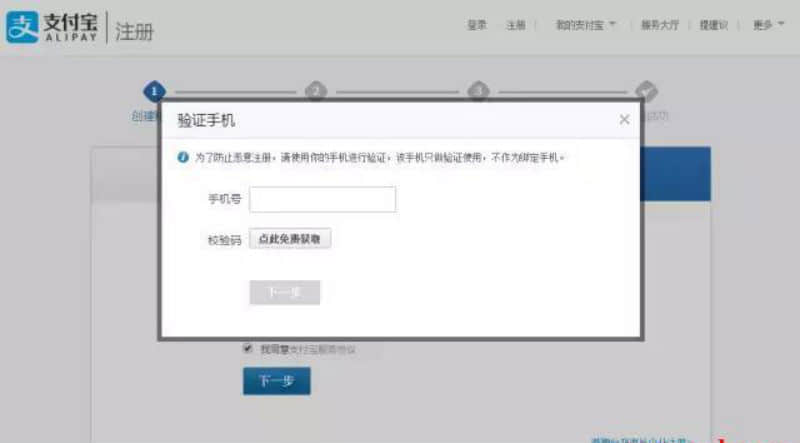Click the blue link at bottom right of the form

coord(640,439)
